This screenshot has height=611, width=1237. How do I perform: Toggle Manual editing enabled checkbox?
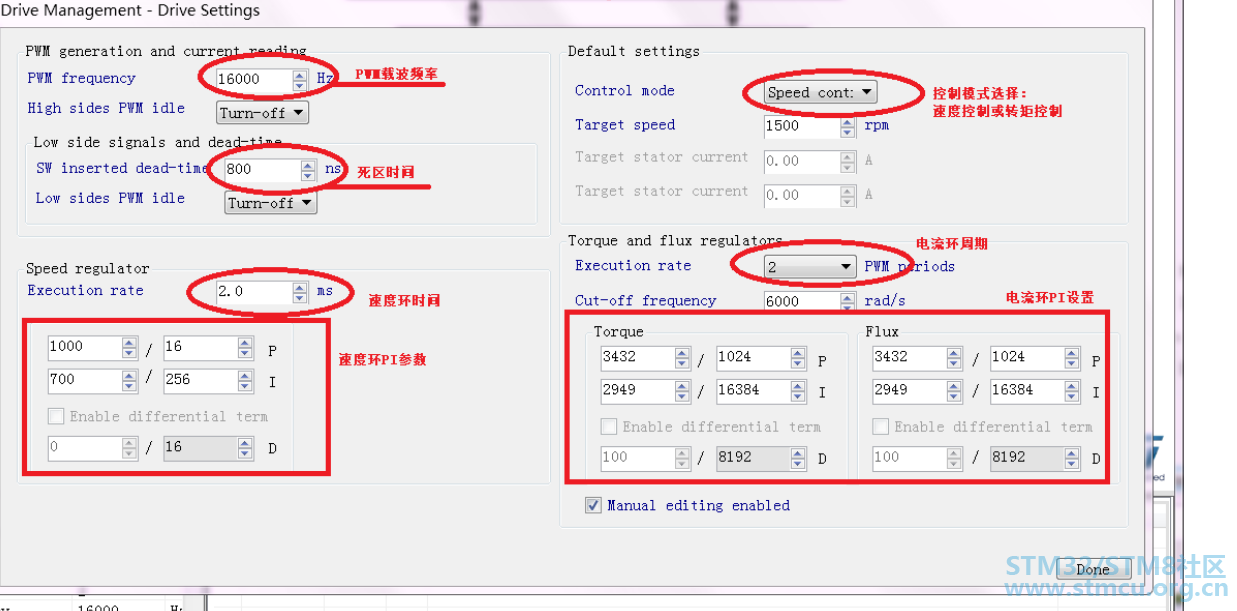pyautogui.click(x=594, y=506)
